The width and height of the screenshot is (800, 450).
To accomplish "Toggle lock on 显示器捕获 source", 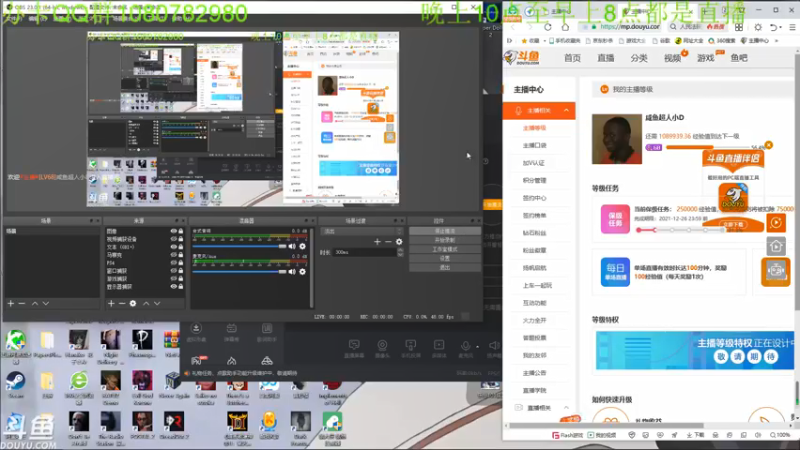I will [x=181, y=287].
